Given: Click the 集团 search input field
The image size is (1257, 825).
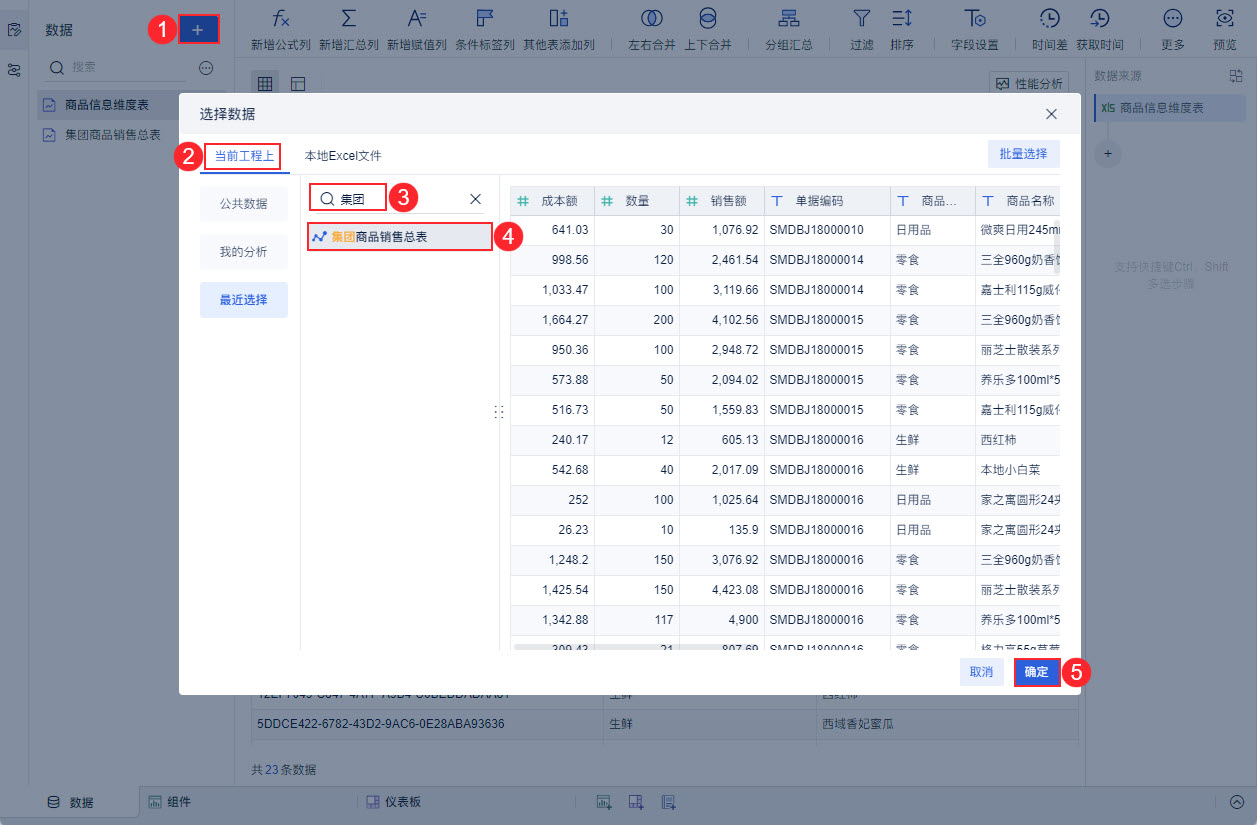Looking at the screenshot, I should (x=360, y=199).
